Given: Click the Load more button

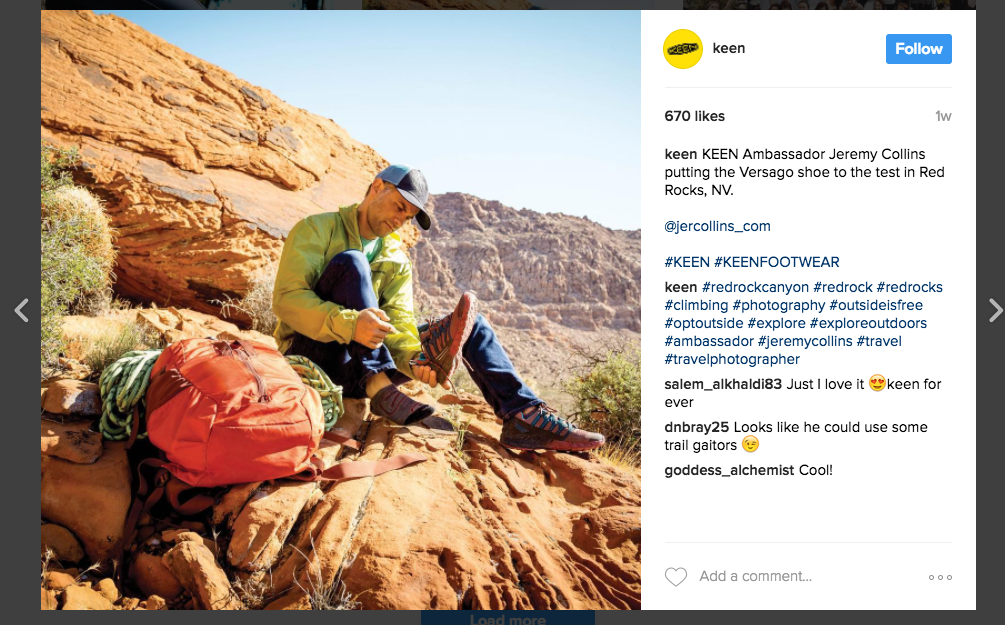Looking at the screenshot, I should click(508, 619).
